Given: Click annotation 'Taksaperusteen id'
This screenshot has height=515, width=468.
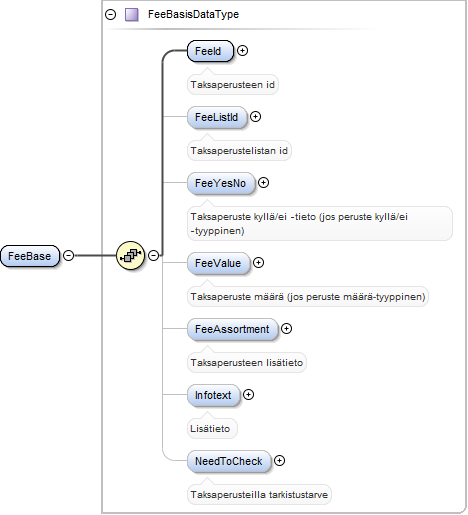Looking at the screenshot, I should [x=233, y=85].
